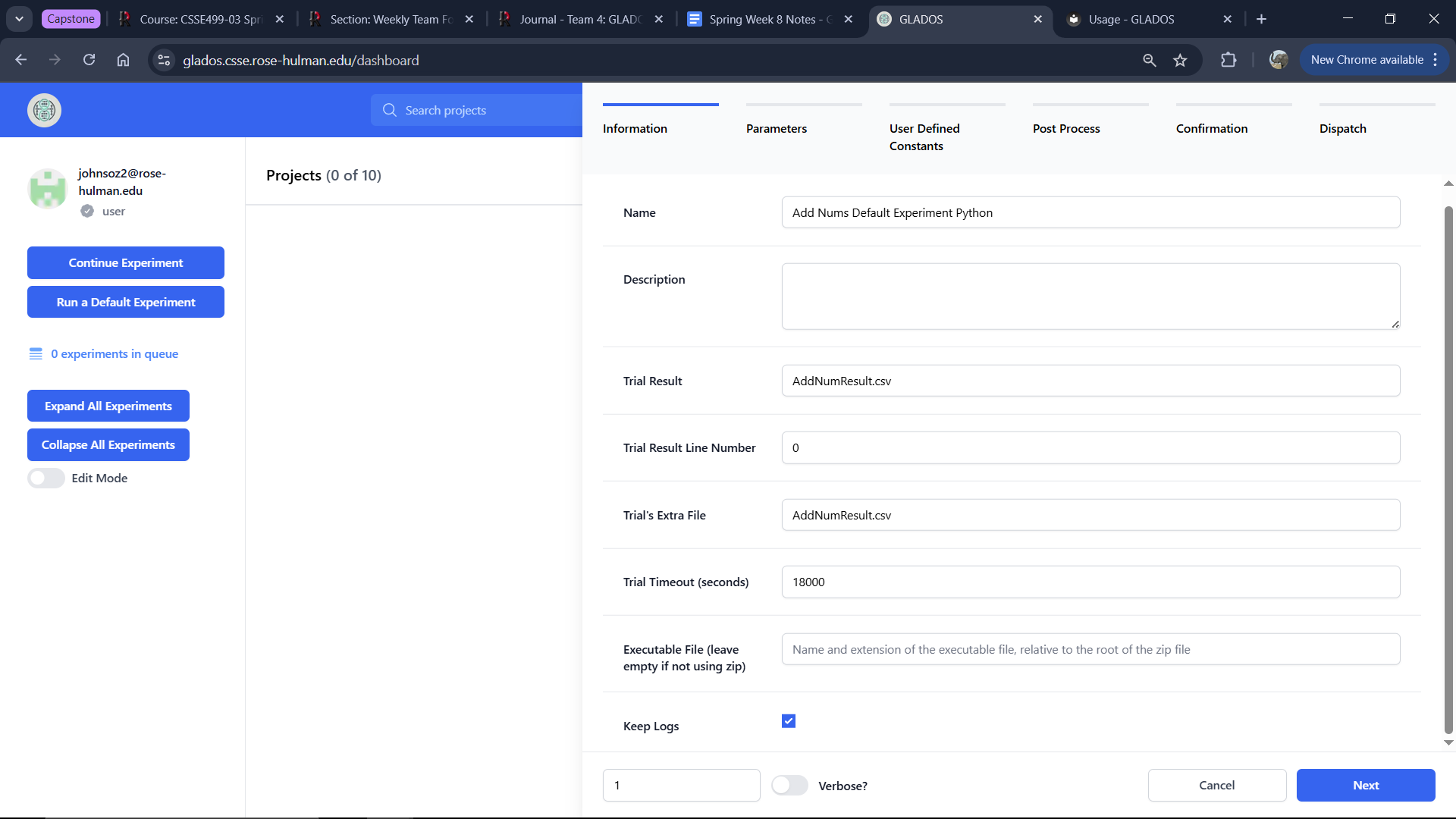Go to the Parameters step tab

coord(777,129)
